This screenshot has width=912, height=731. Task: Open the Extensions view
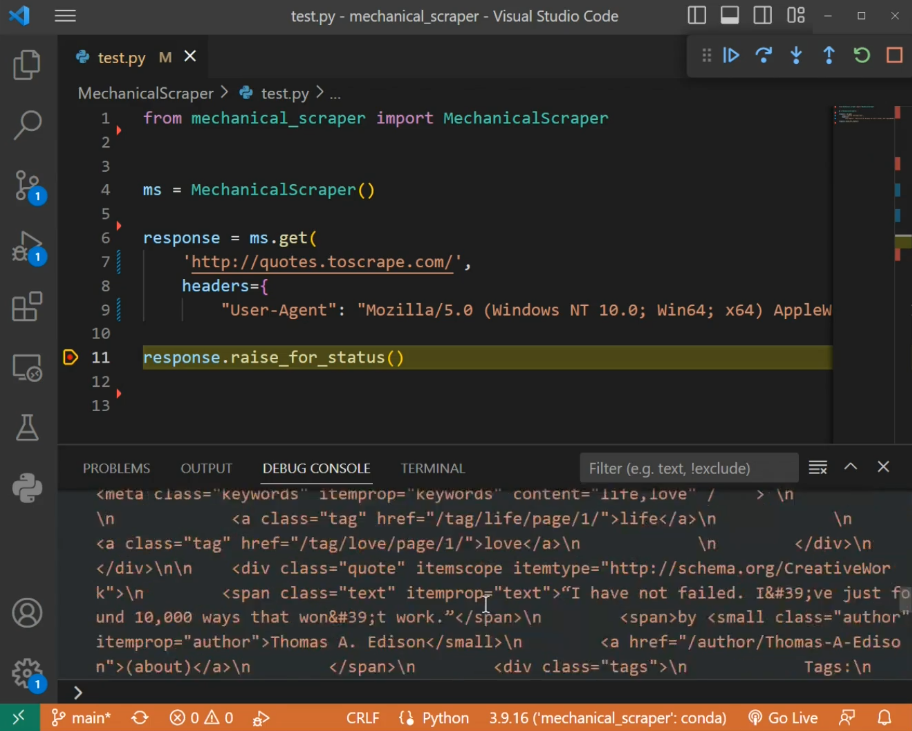[27, 306]
